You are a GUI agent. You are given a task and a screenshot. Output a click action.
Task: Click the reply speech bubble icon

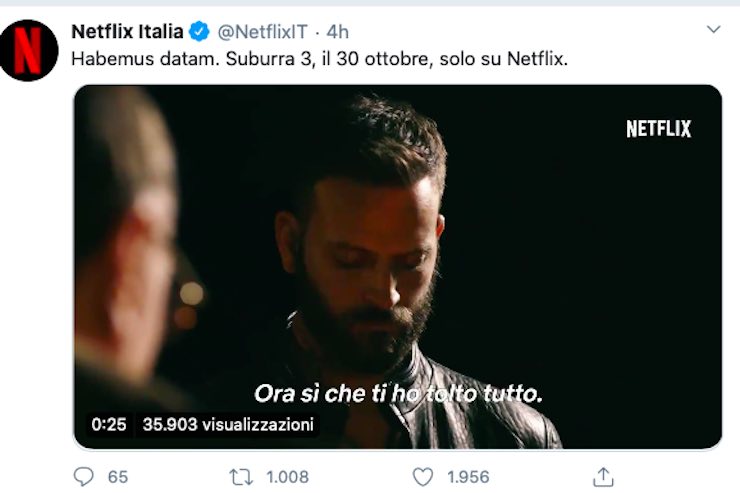pos(84,476)
